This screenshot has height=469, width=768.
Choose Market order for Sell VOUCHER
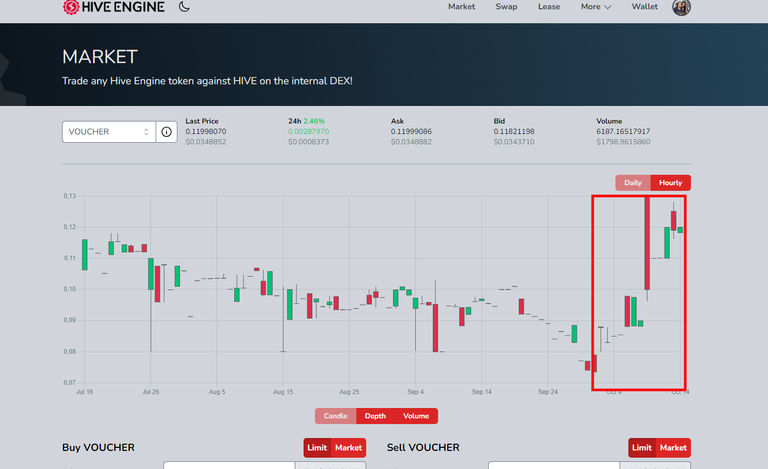point(673,447)
